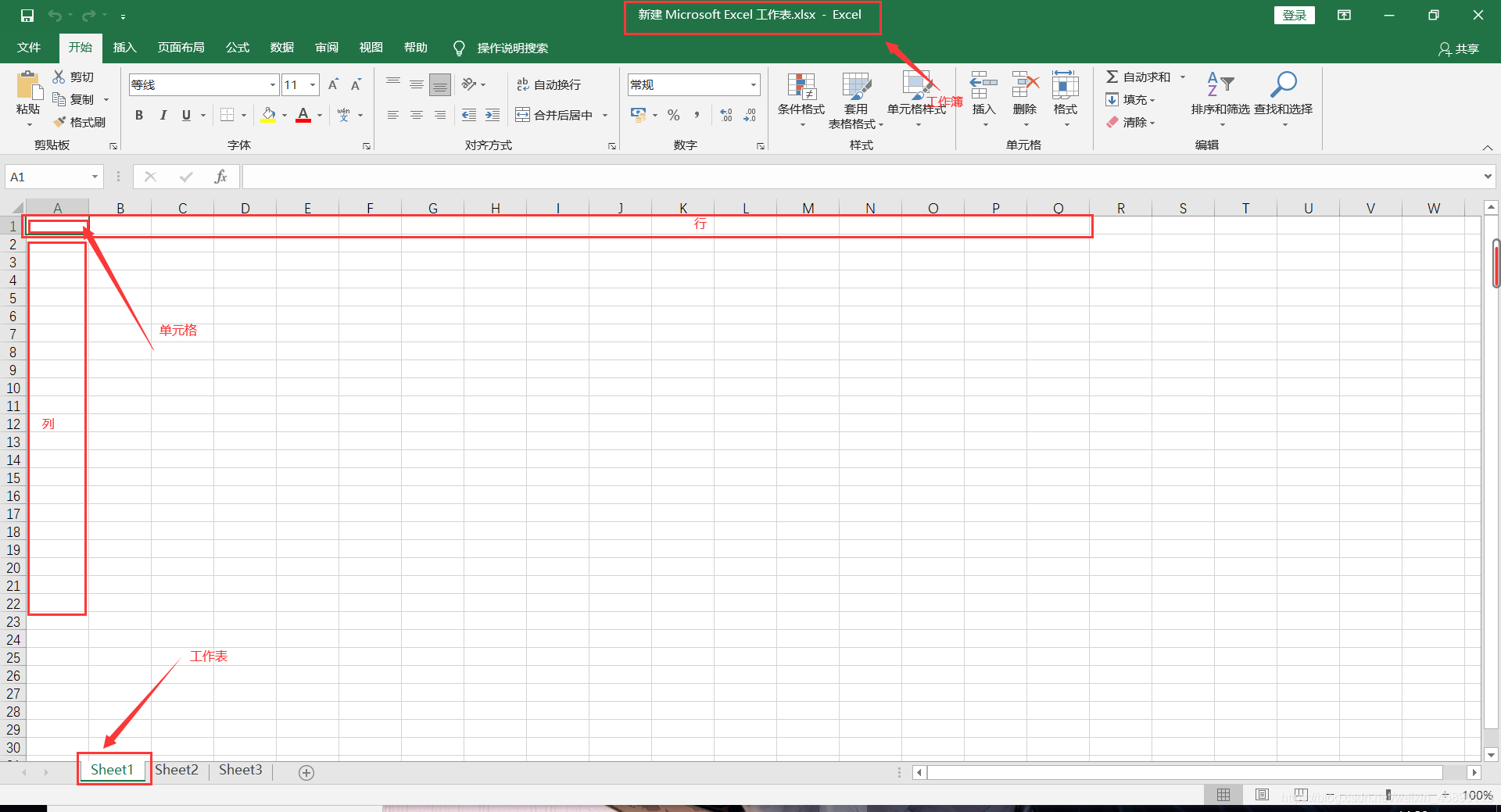
Task: Click the 登录 sign-in button
Action: [1295, 16]
